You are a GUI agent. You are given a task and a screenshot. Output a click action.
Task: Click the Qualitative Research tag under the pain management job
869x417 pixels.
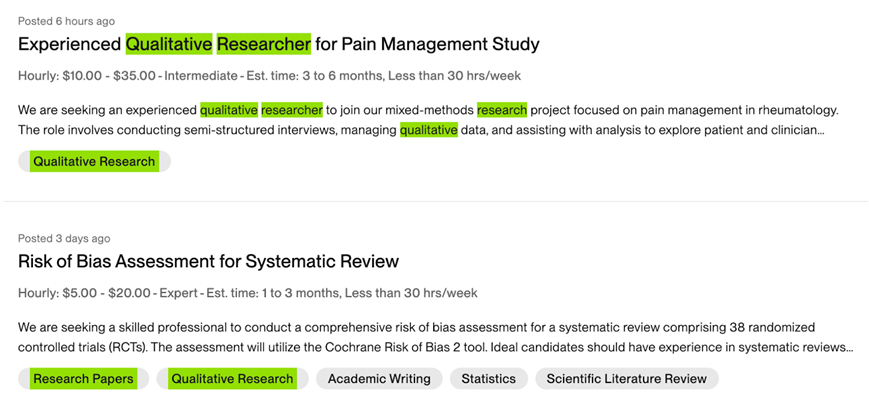[x=94, y=162]
